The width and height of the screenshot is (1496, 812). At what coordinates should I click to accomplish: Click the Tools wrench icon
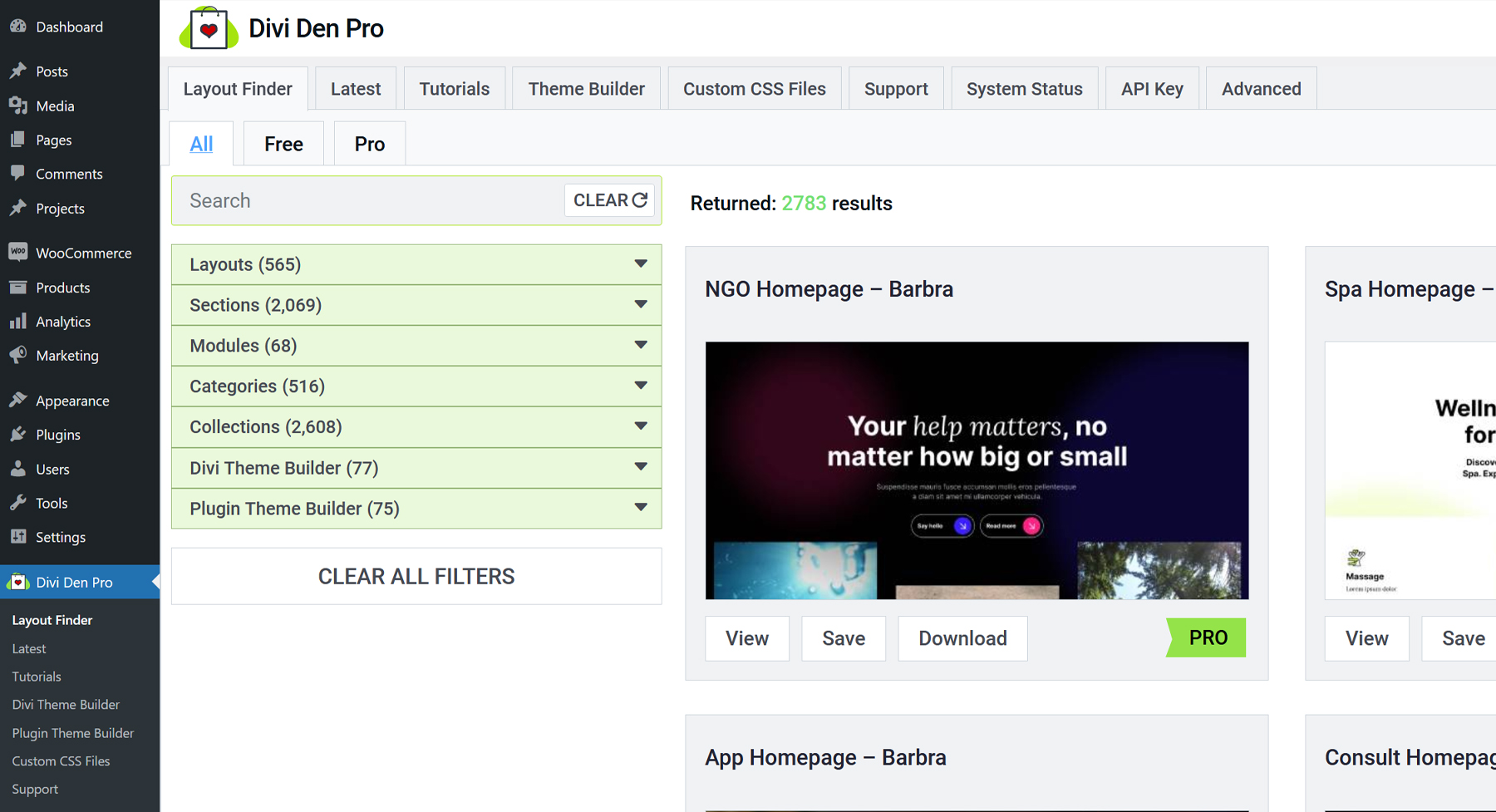tap(18, 503)
